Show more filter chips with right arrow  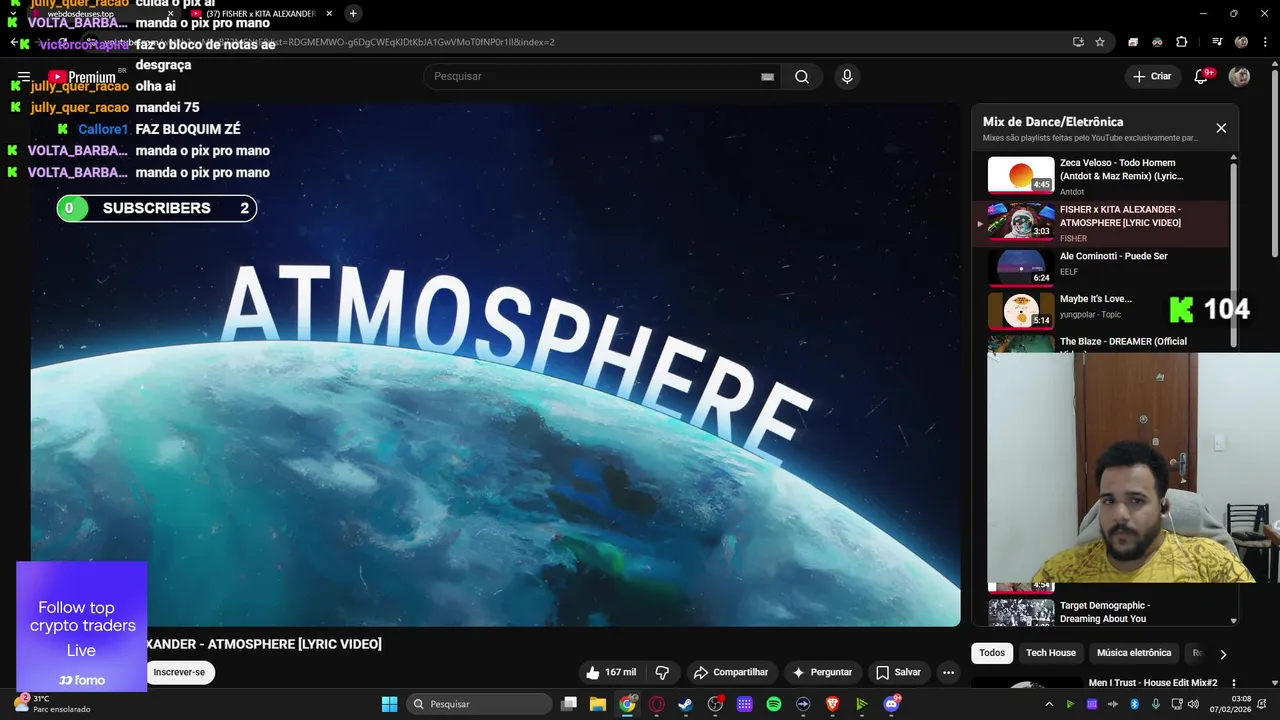(1223, 654)
